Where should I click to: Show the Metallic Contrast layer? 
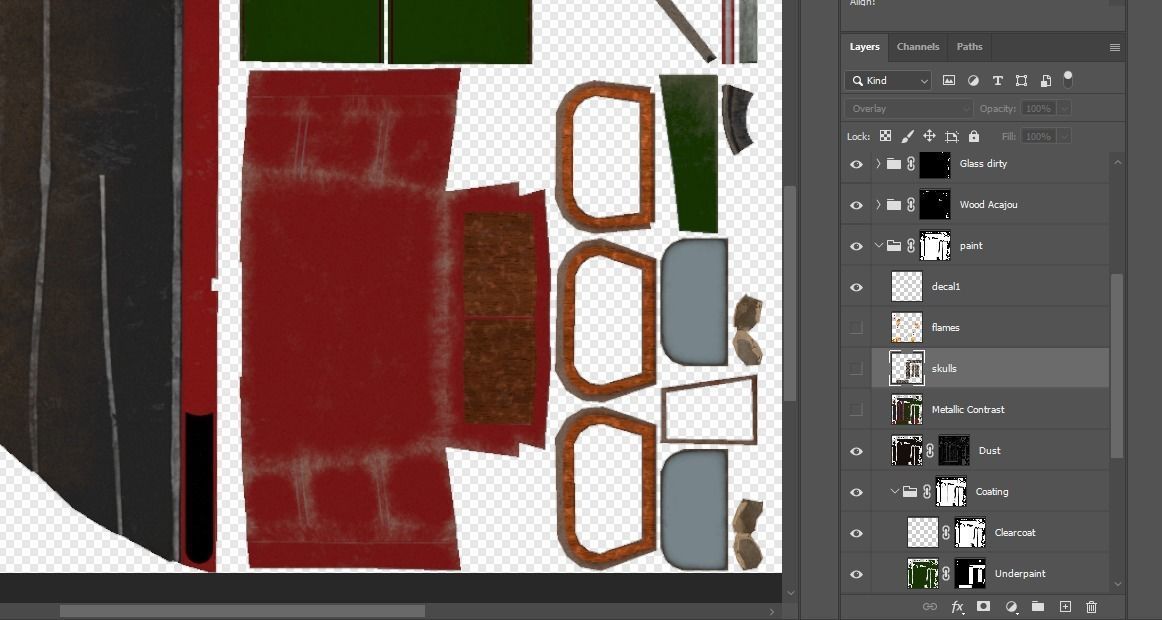coord(857,409)
